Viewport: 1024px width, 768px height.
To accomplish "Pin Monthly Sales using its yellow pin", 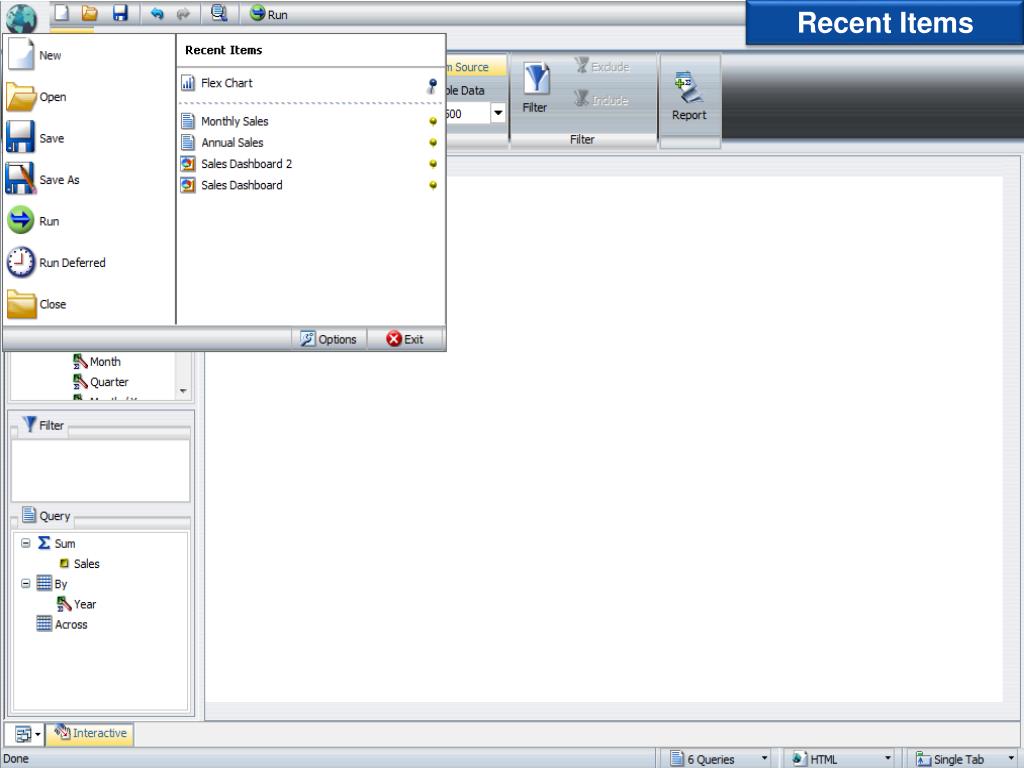I will [x=432, y=121].
